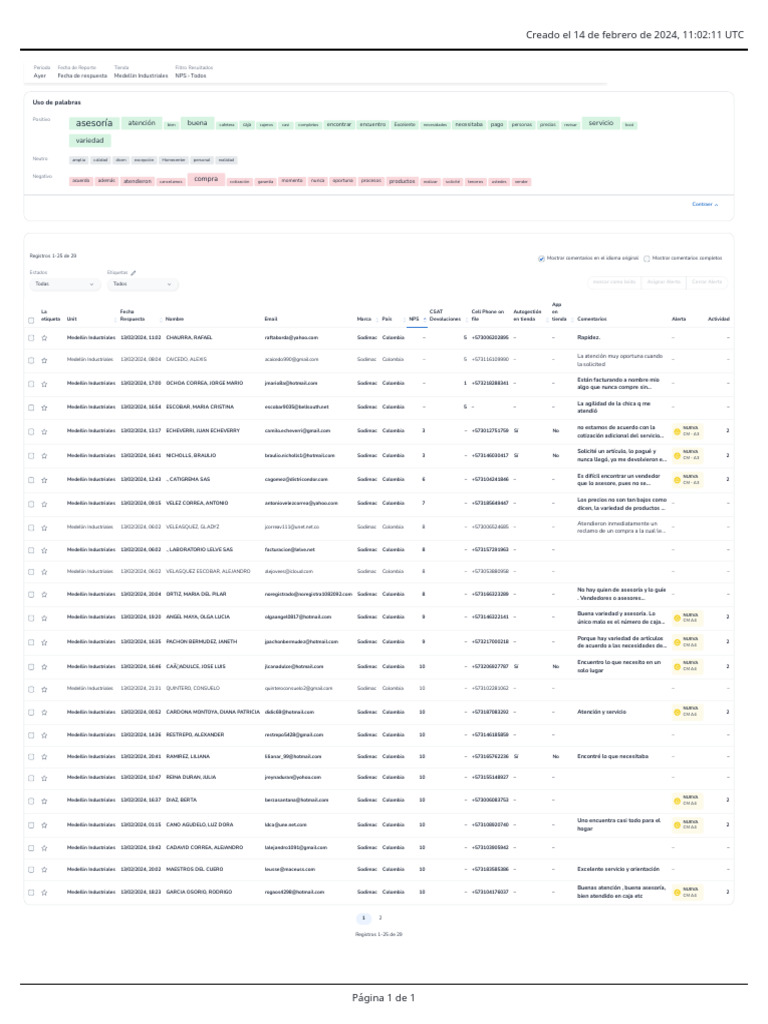Go to results page 2
768x1024 pixels.
[380, 918]
